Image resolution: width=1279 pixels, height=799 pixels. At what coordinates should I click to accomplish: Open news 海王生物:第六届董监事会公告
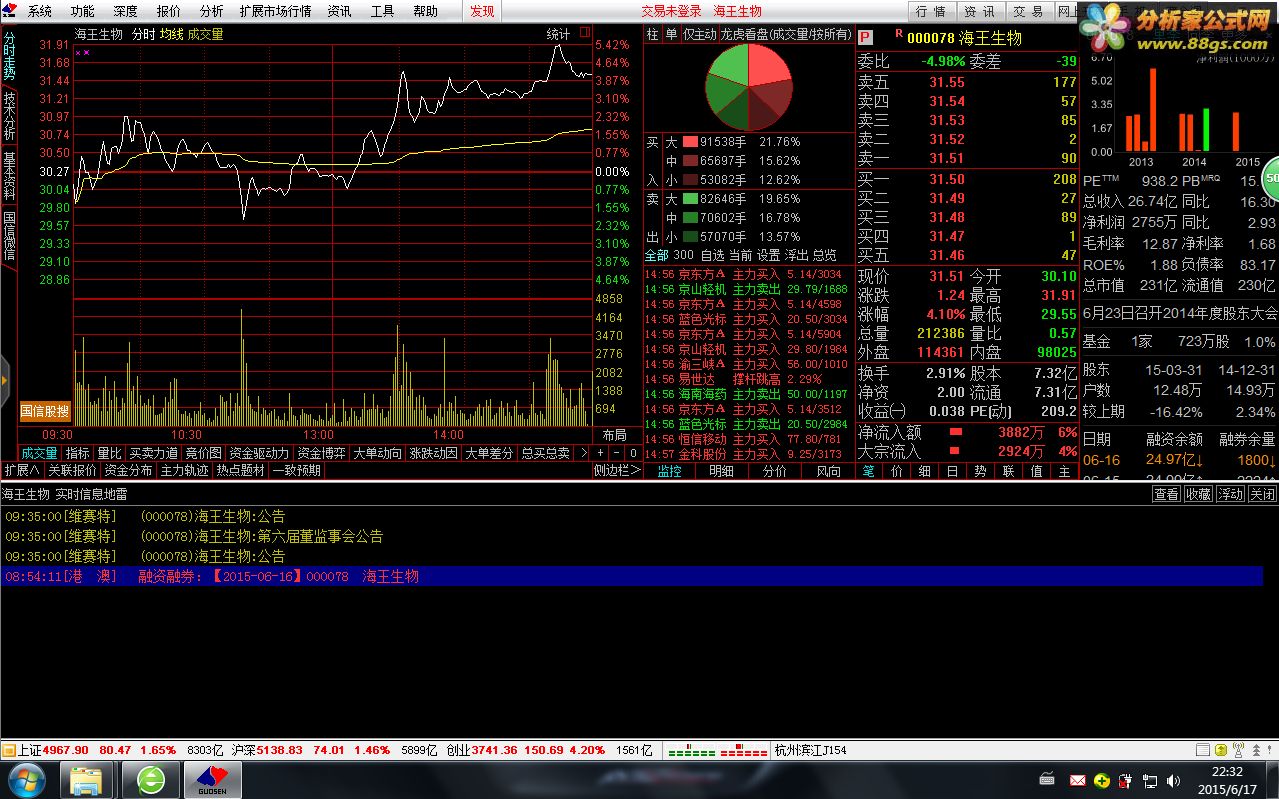261,536
